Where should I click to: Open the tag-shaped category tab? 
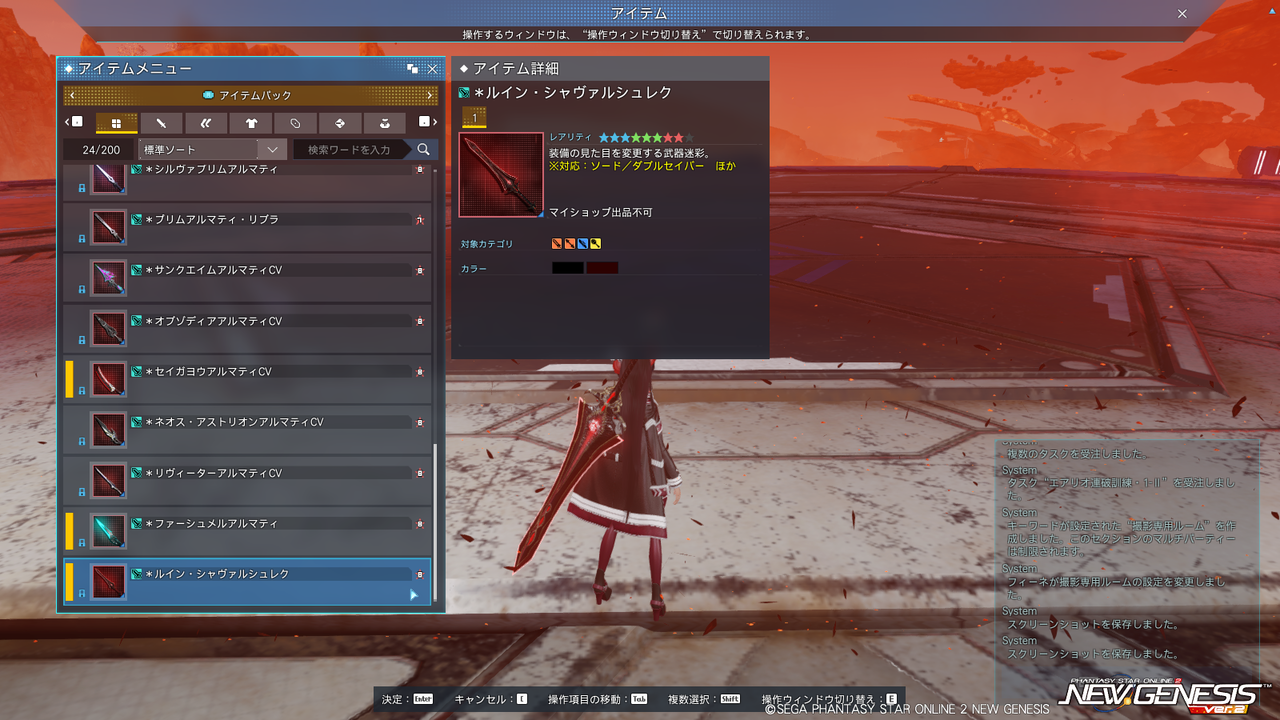(x=296, y=123)
